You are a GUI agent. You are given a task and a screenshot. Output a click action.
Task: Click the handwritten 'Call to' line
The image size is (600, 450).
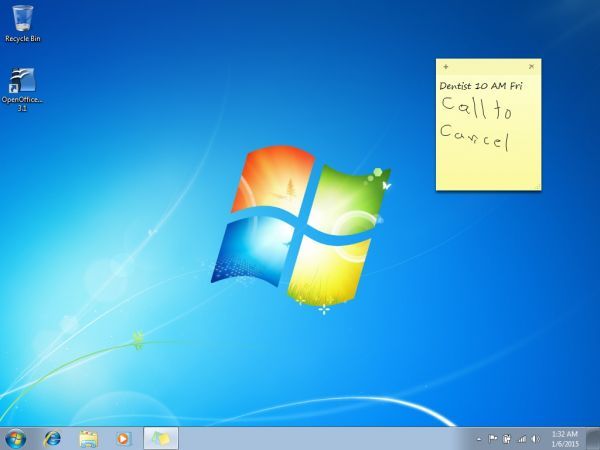[477, 108]
